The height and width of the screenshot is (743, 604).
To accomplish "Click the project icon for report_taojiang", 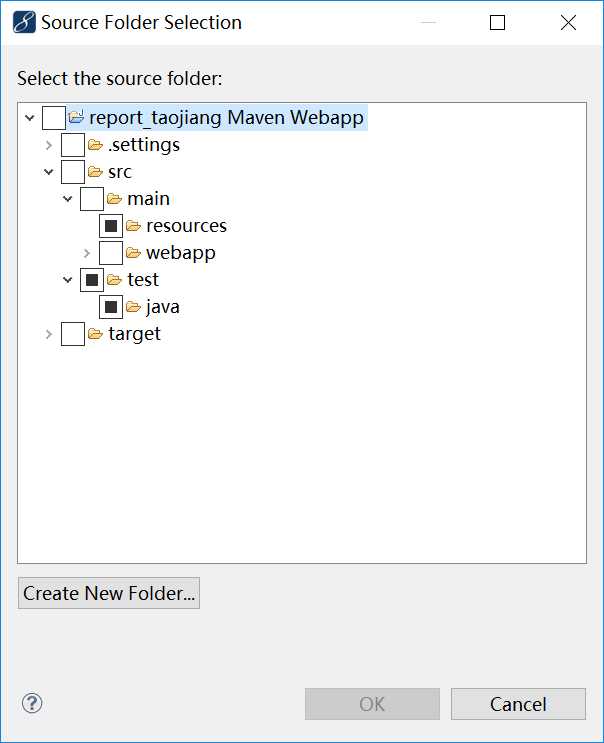I will [77, 118].
